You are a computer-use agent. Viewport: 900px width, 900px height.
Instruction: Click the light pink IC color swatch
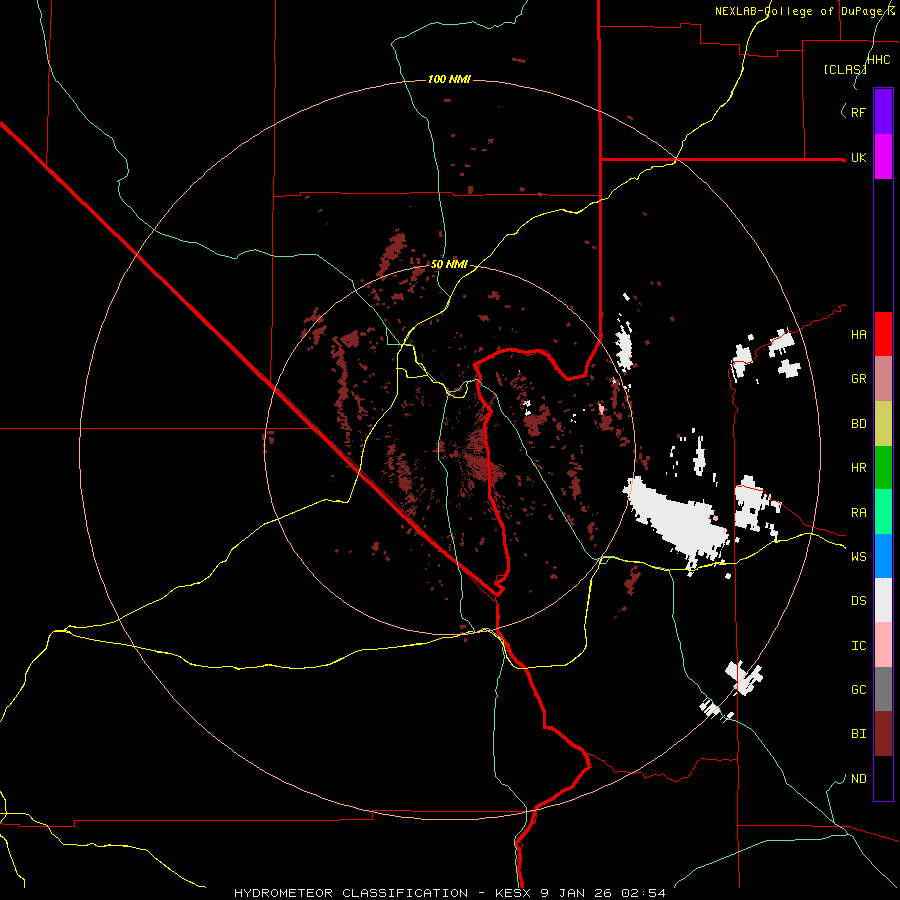[x=883, y=645]
